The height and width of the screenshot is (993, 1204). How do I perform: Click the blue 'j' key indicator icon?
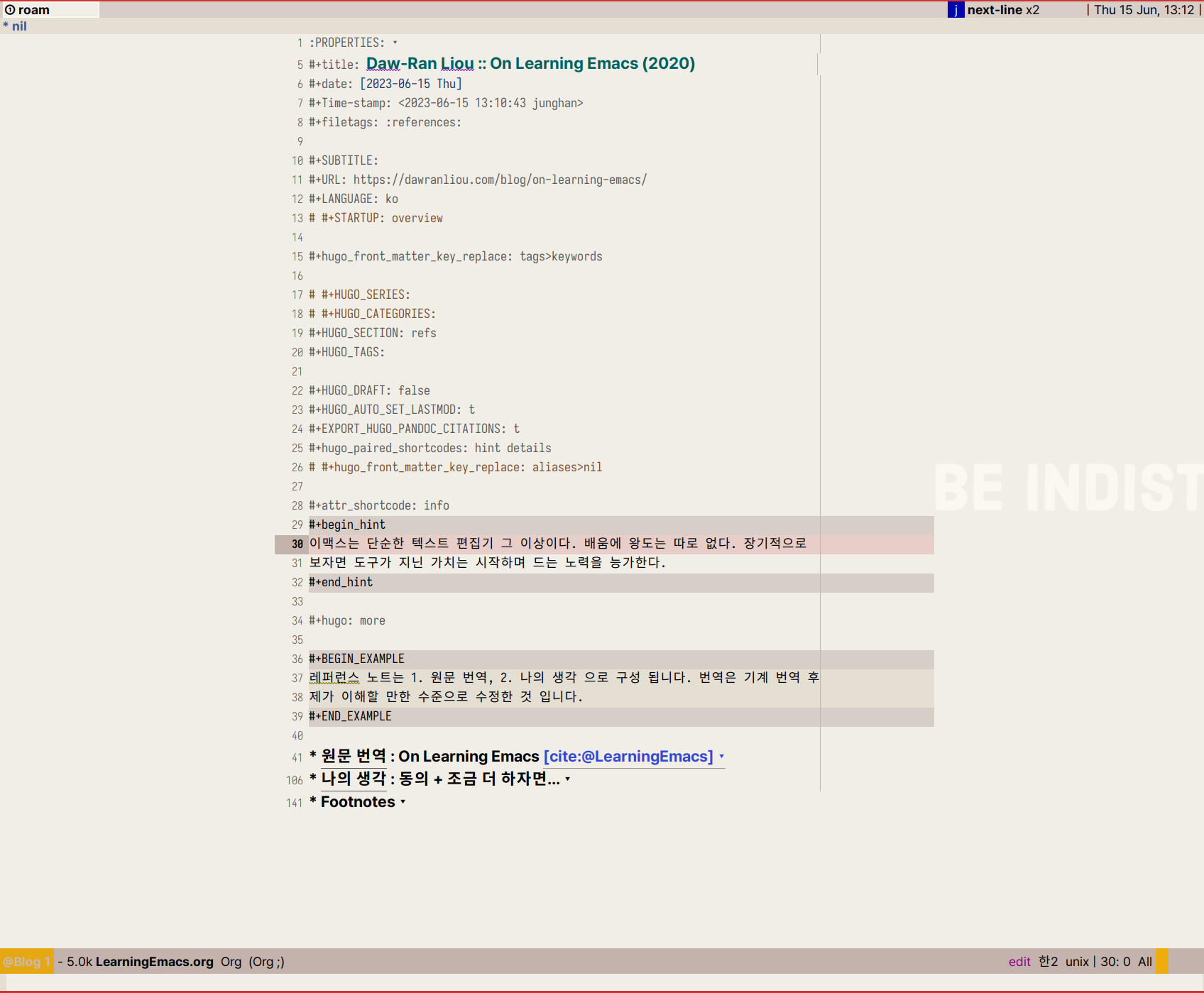tap(956, 10)
